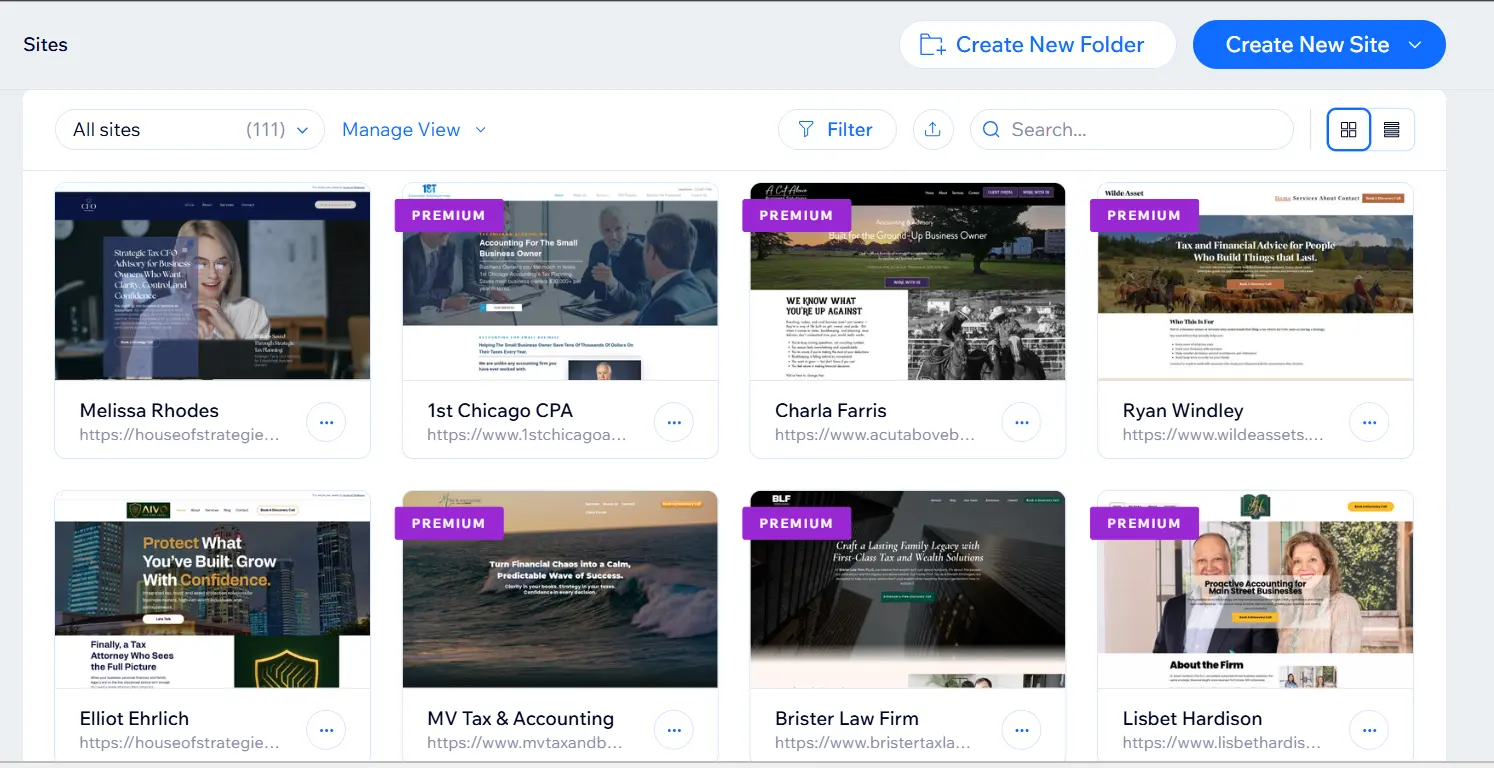Open options menu for Melissa Rhodes site

coord(325,422)
